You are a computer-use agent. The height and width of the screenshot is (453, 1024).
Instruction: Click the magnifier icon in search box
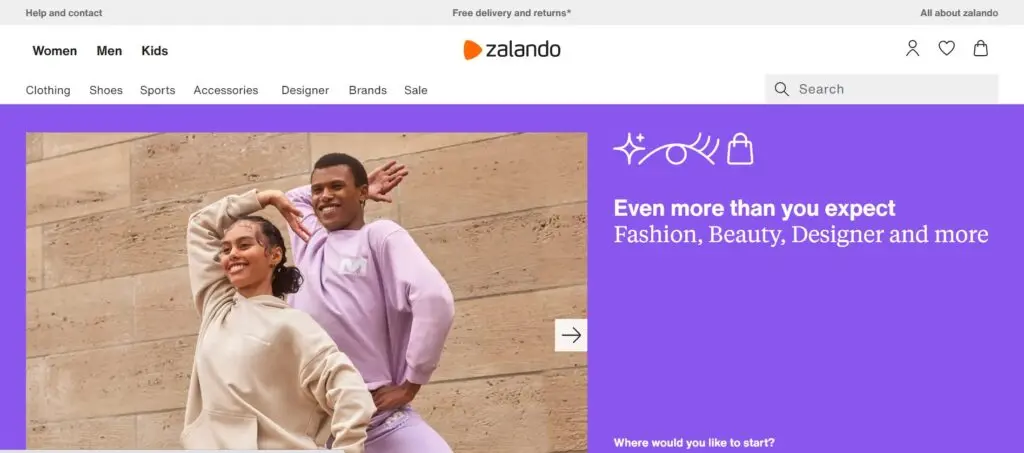(781, 89)
